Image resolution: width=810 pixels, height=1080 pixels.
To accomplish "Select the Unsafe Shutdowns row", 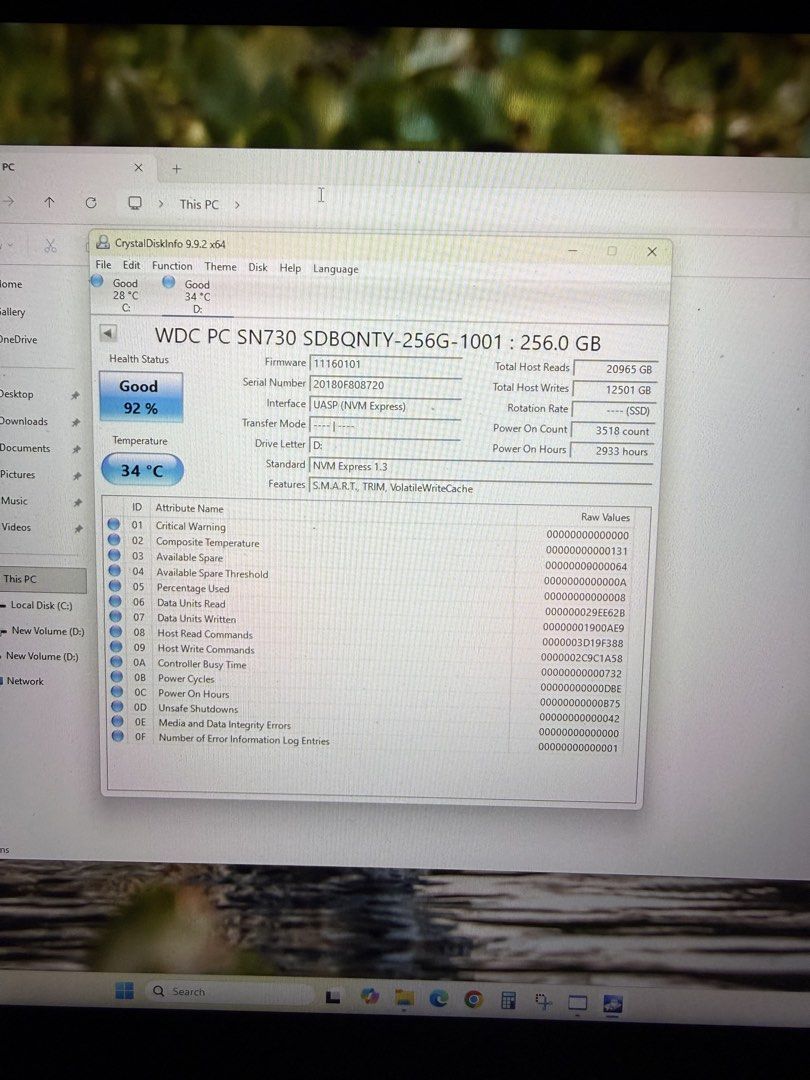I will 368,711.
